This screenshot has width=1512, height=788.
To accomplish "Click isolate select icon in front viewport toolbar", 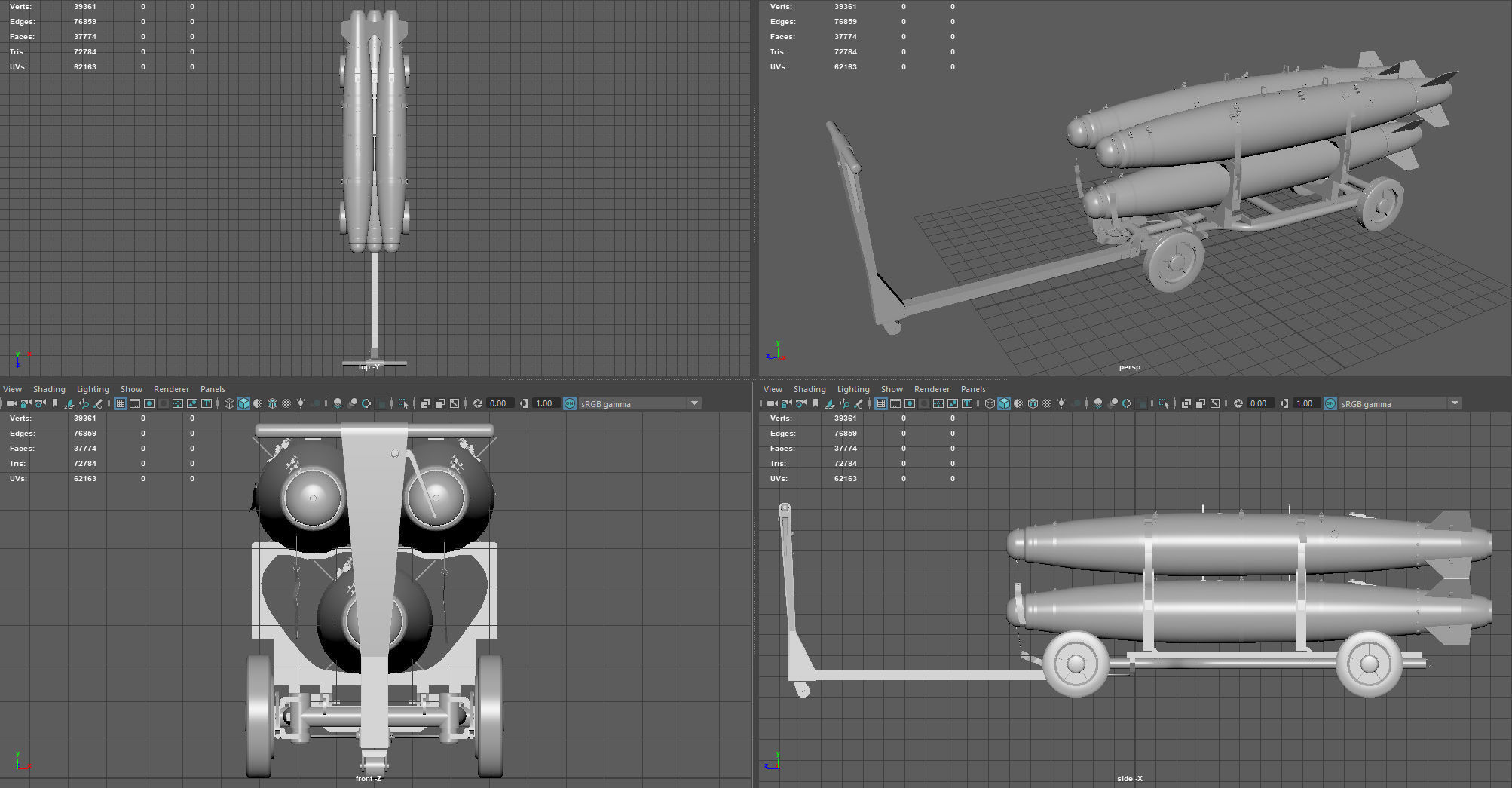I will click(x=402, y=403).
